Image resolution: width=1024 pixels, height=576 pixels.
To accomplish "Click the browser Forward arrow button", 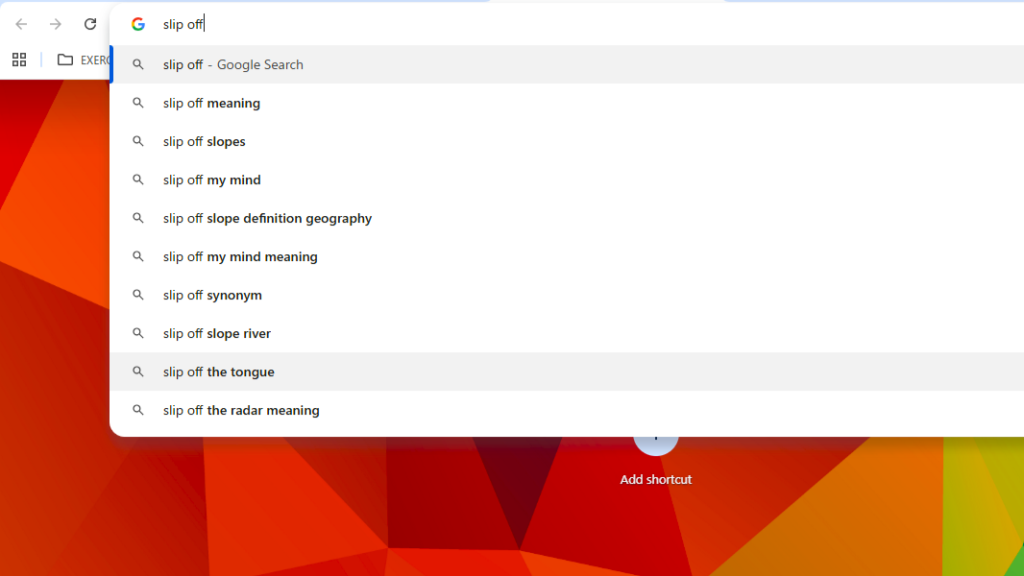I will [x=55, y=24].
